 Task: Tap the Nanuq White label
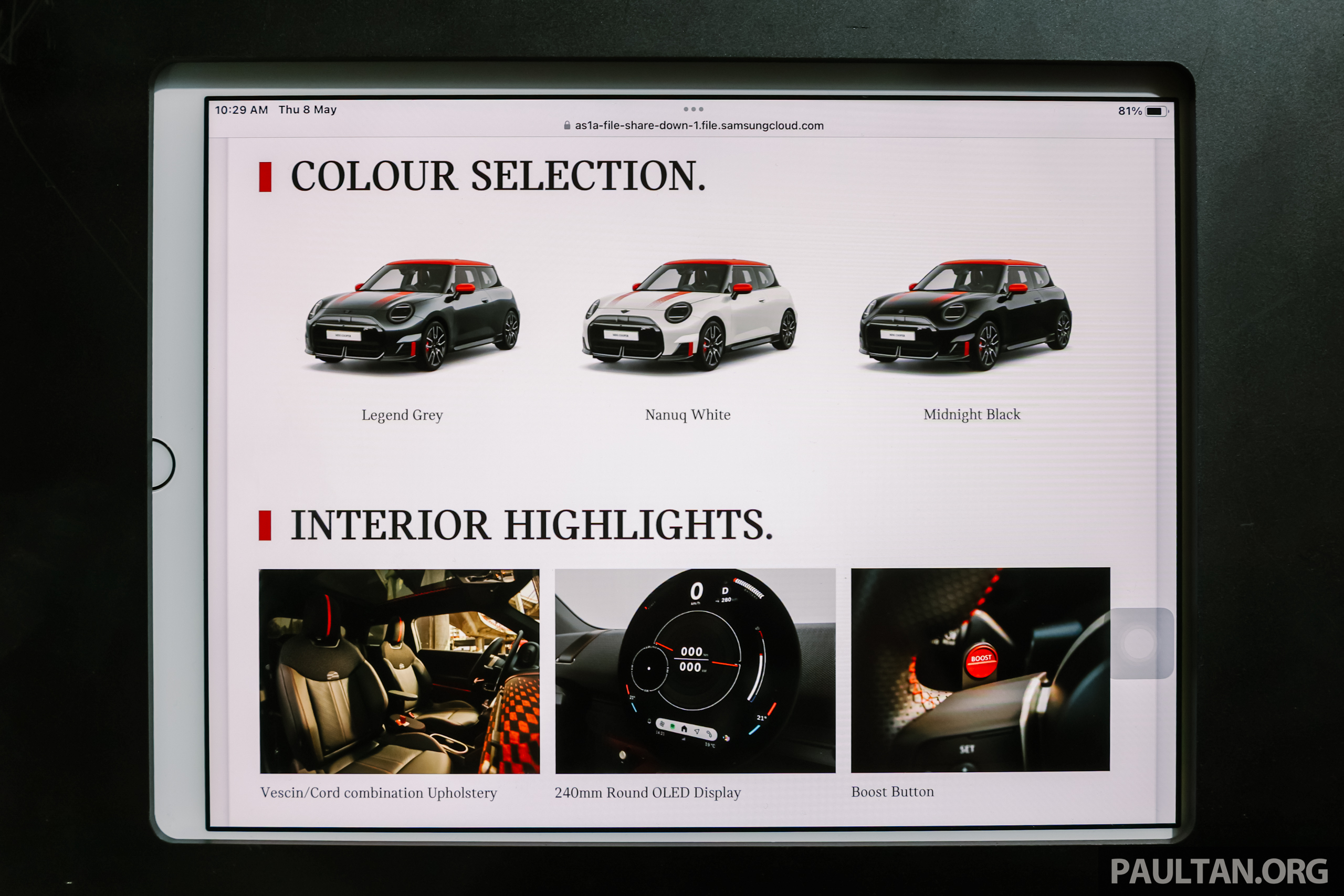click(687, 415)
